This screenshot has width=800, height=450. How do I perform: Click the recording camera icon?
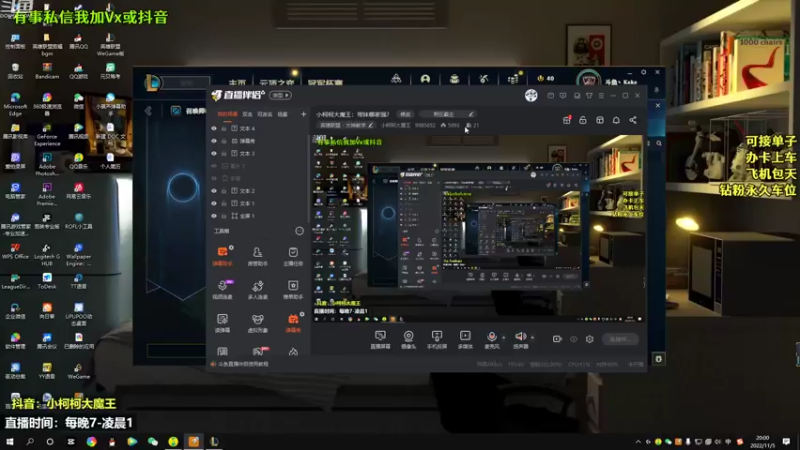[557, 339]
